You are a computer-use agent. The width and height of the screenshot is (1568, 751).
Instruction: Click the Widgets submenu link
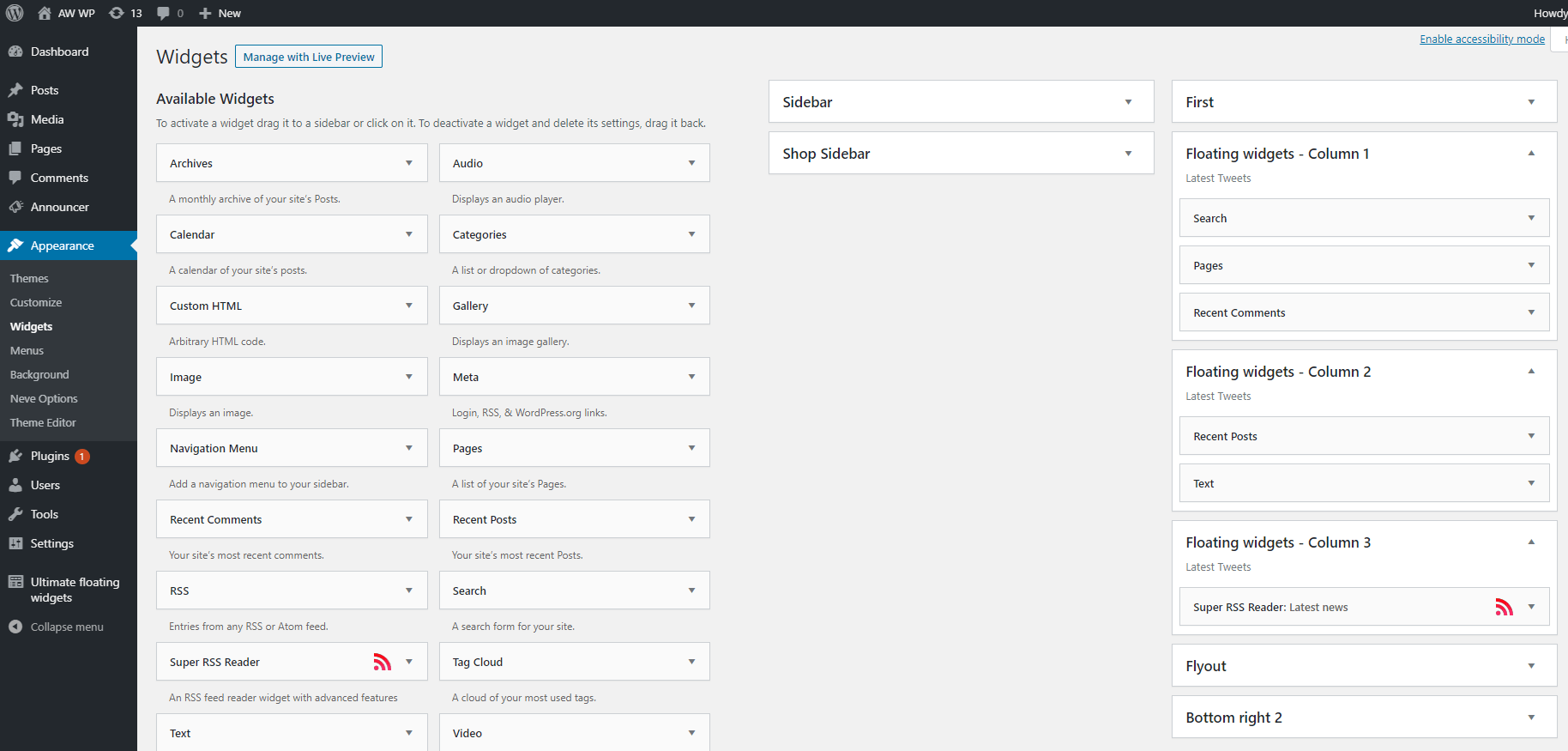tap(31, 326)
